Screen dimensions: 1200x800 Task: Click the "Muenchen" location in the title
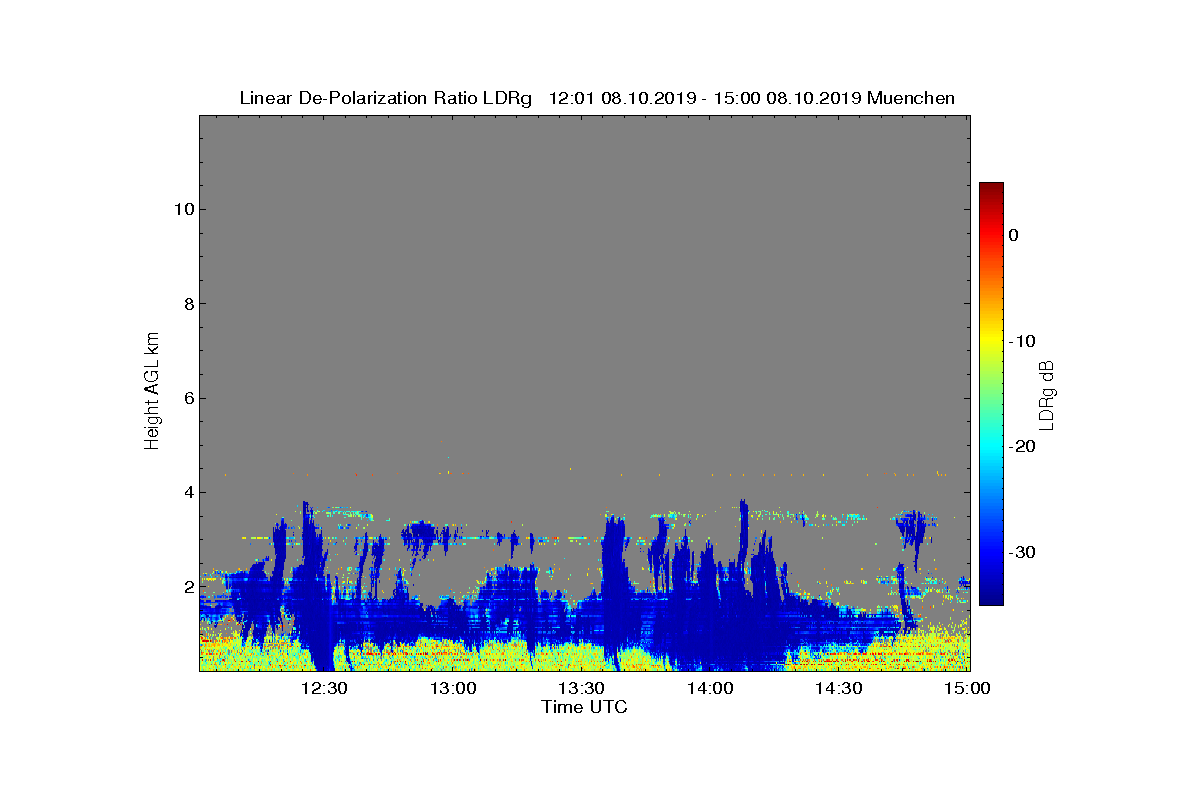911,98
